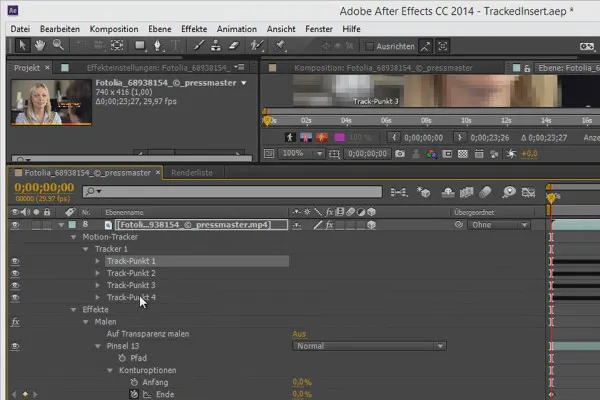Screen dimensions: 600x400
Task: Click the current time 0;00;00;00 in timeline
Action: coord(44,187)
